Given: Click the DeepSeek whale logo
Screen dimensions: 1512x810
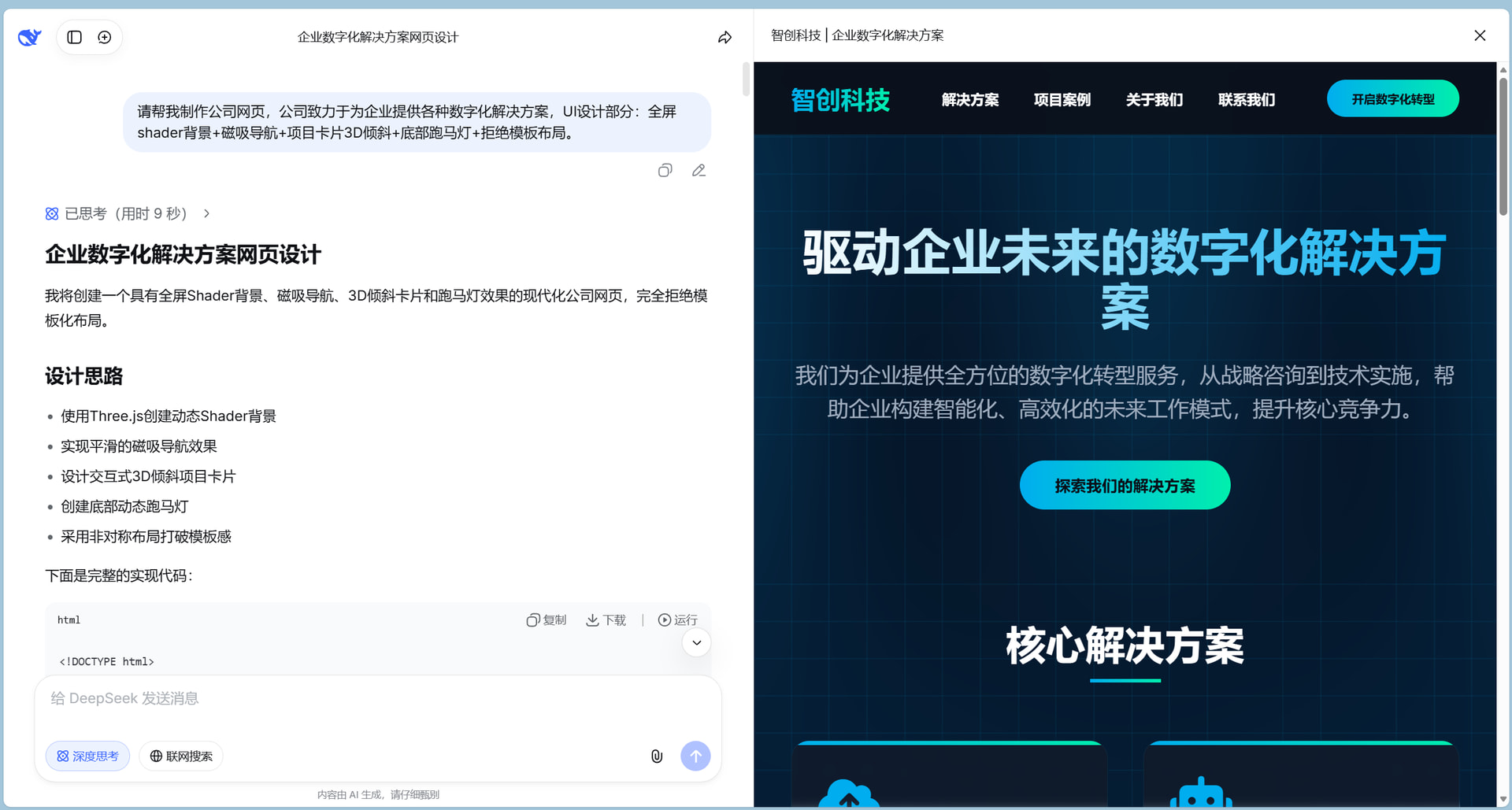Looking at the screenshot, I should (29, 37).
